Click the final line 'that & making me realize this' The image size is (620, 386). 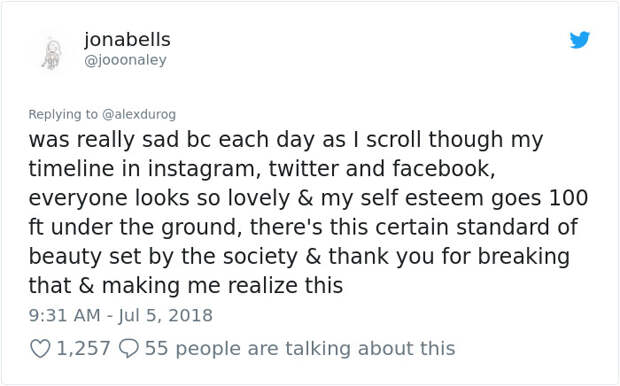(186, 286)
